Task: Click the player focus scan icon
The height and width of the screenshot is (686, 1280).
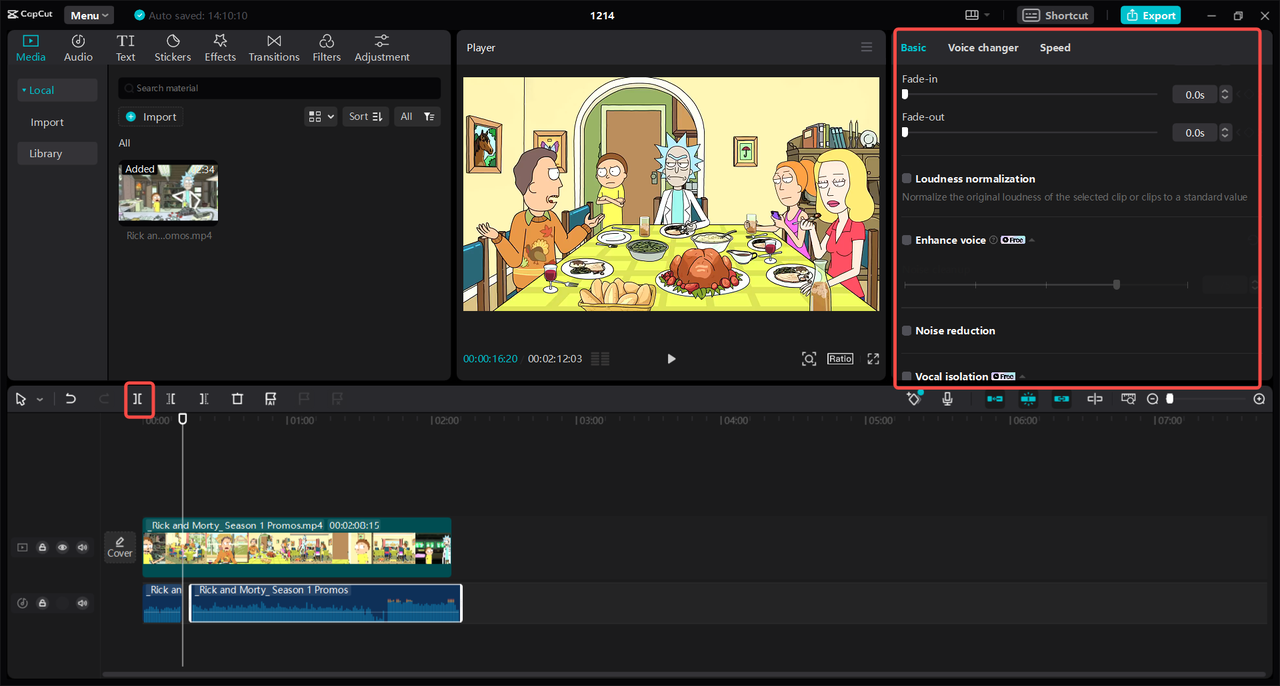Action: point(809,359)
